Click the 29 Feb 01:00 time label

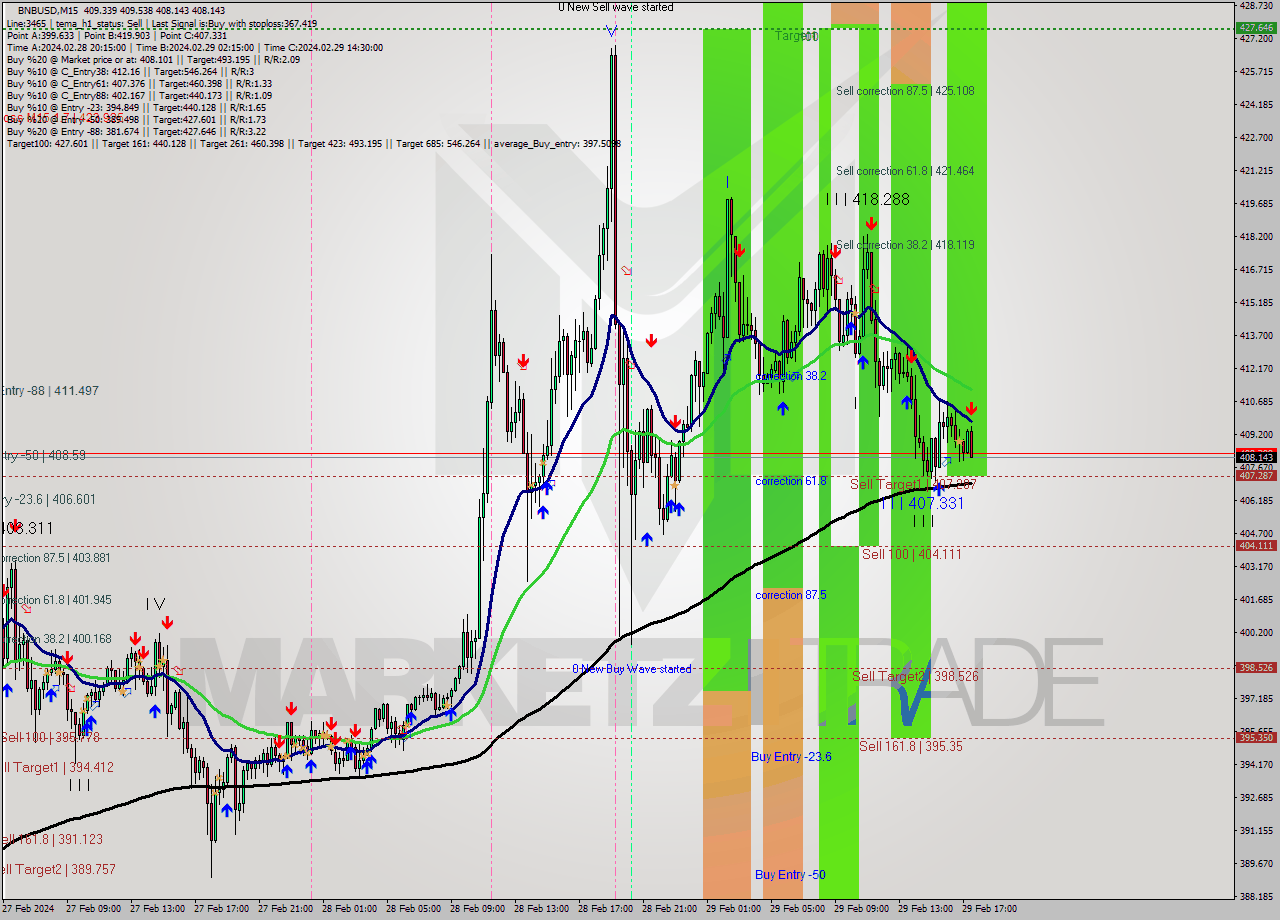(x=733, y=909)
